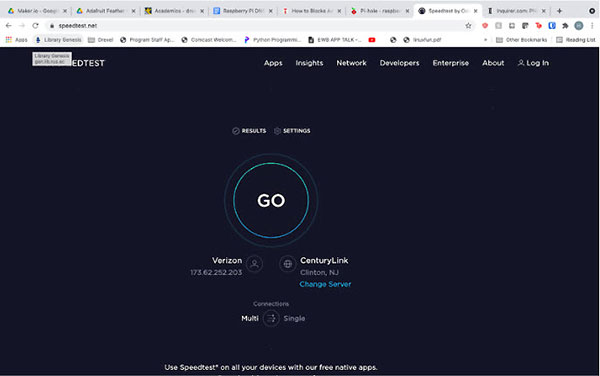This screenshot has width=600, height=376.
Task: Open the Apps menu item
Action: point(273,63)
